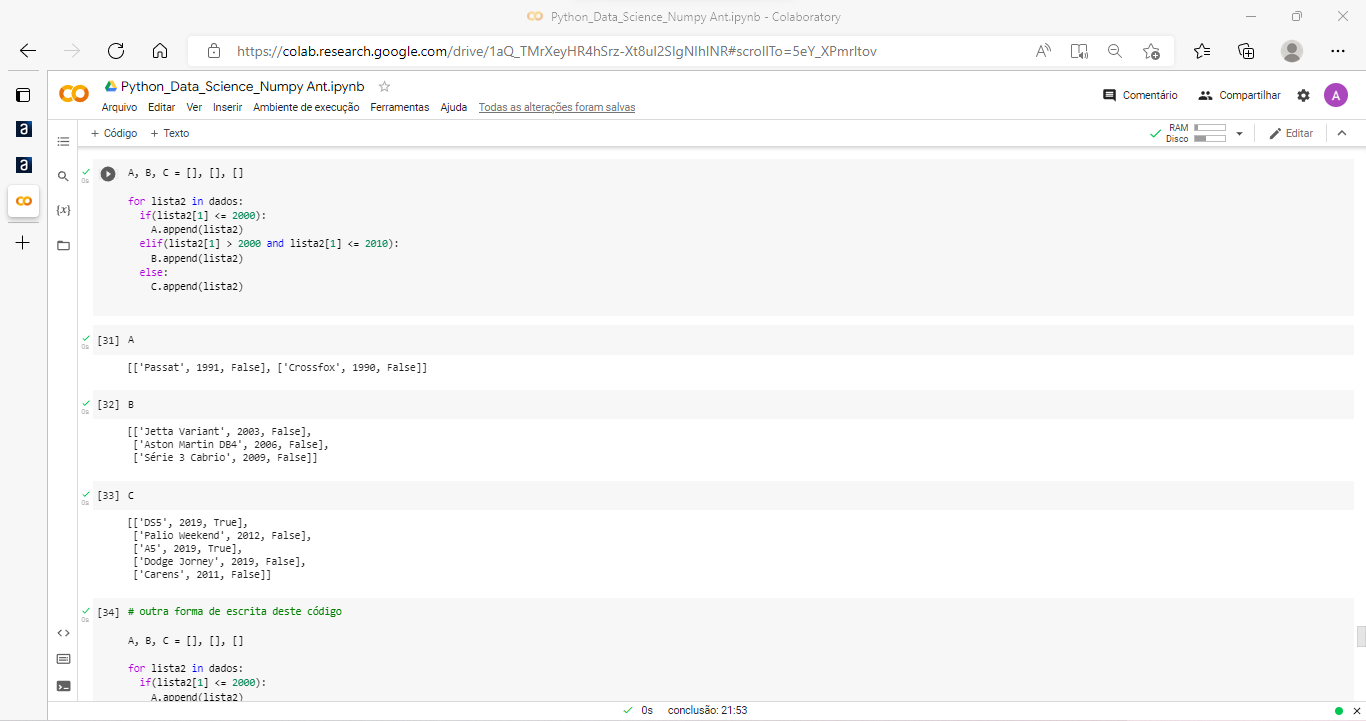The width and height of the screenshot is (1366, 721).
Task: Open the vertical tabs actions menu
Action: pyautogui.click(x=23, y=95)
